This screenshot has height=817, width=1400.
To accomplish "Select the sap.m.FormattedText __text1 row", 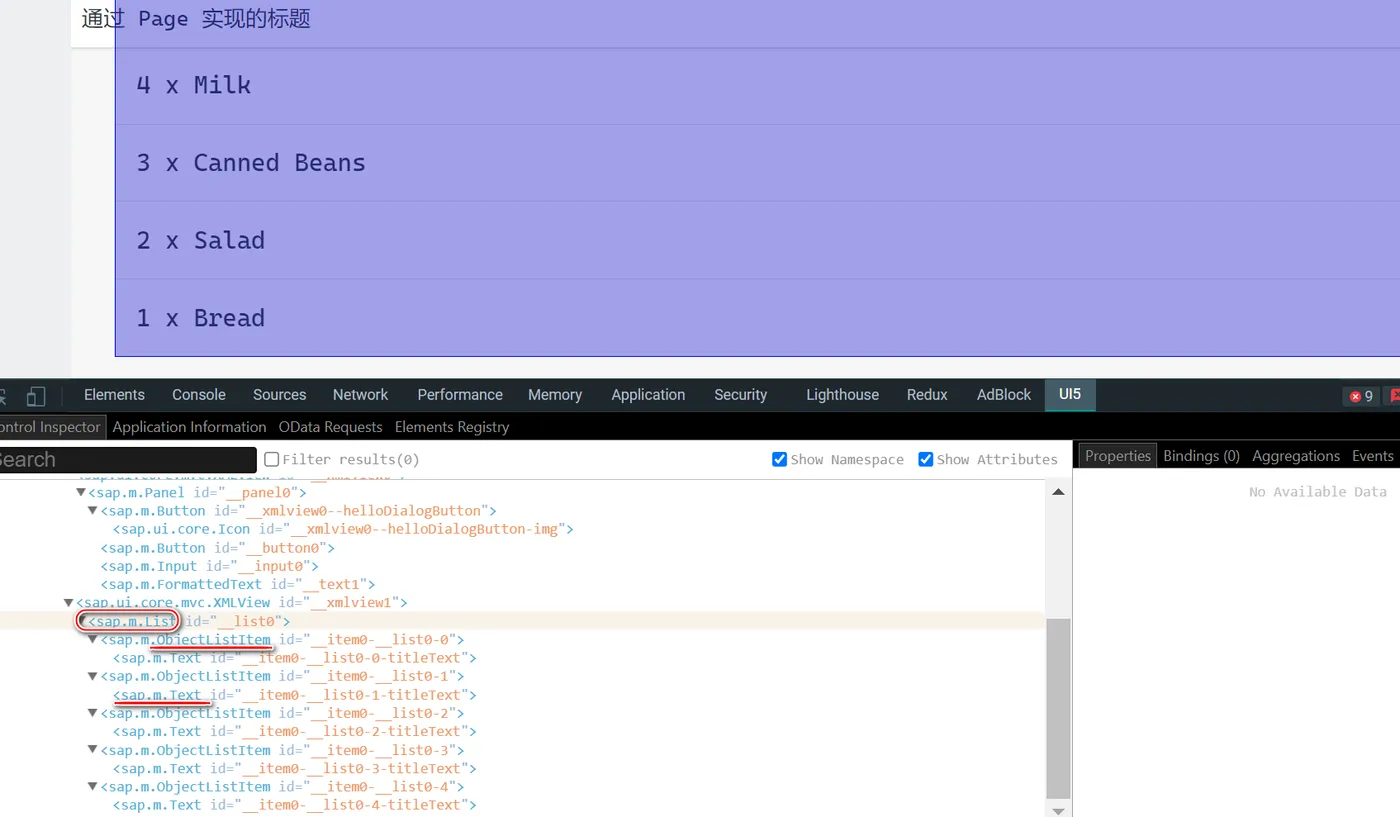I will click(238, 584).
